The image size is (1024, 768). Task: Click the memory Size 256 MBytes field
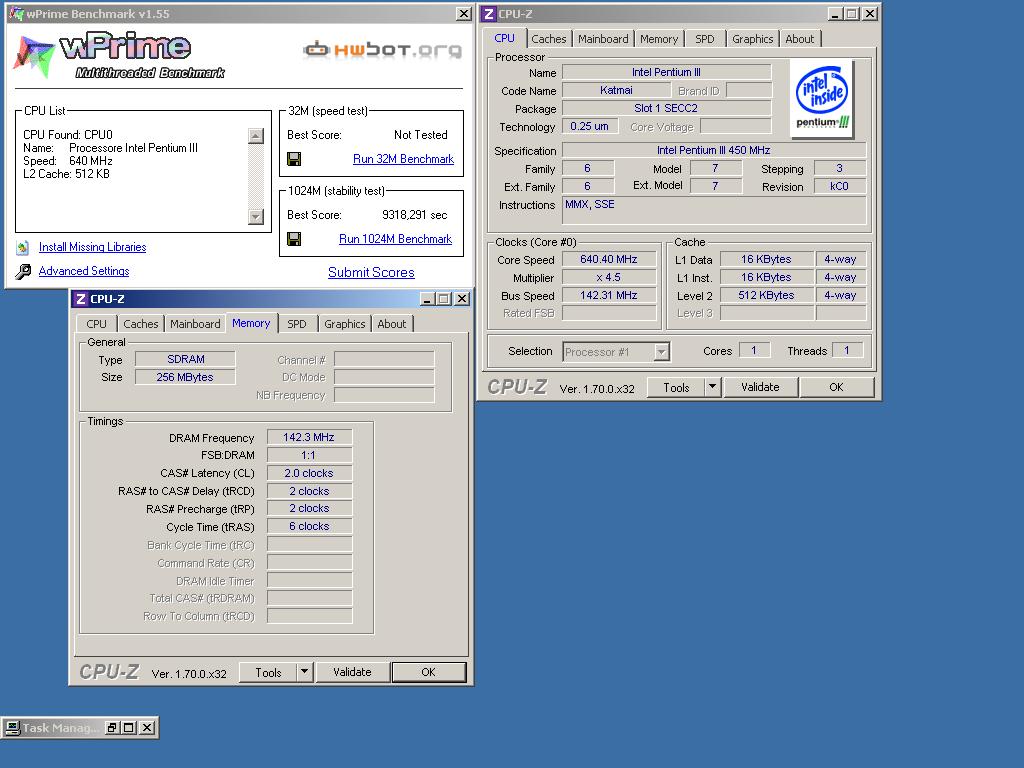click(x=185, y=377)
